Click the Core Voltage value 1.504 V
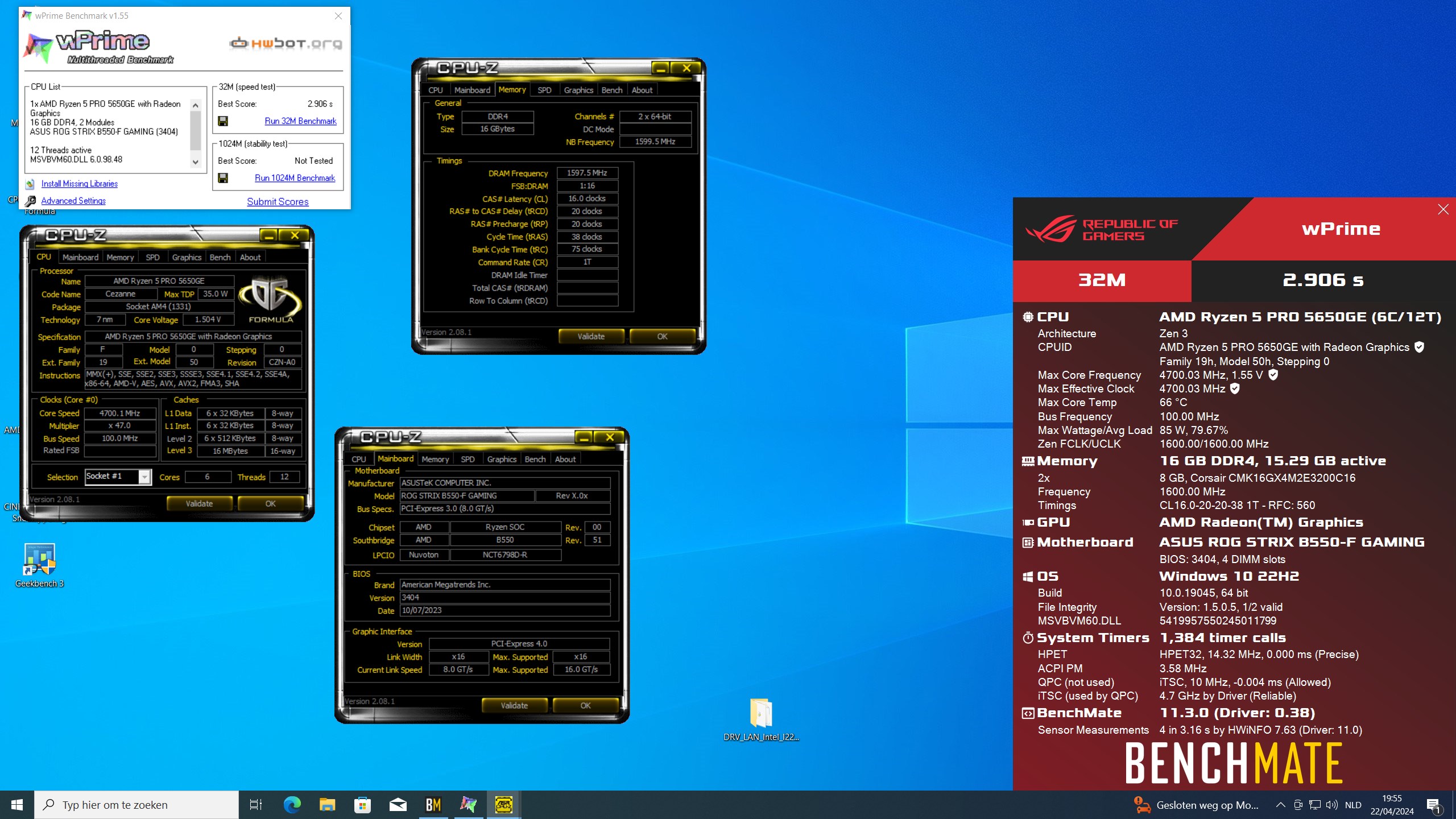 (x=208, y=320)
